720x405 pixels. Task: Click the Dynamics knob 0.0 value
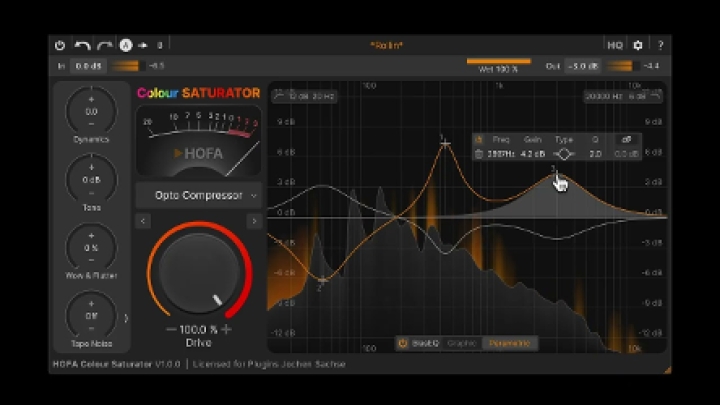(x=91, y=112)
